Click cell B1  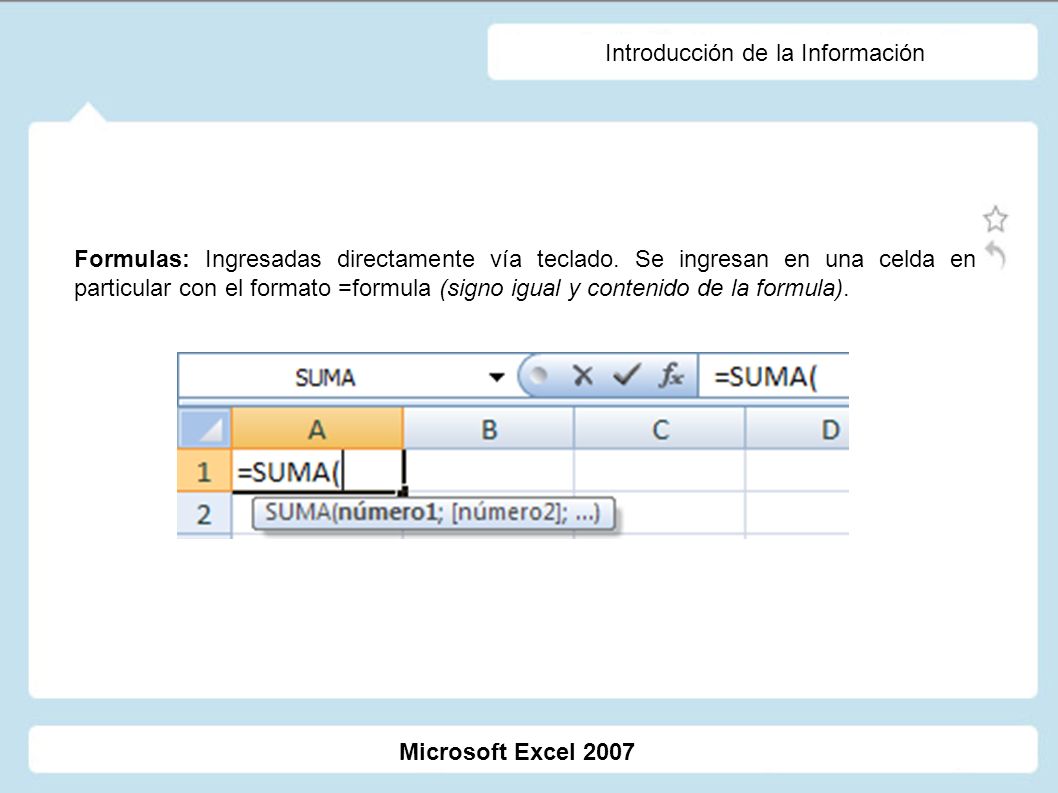(489, 470)
